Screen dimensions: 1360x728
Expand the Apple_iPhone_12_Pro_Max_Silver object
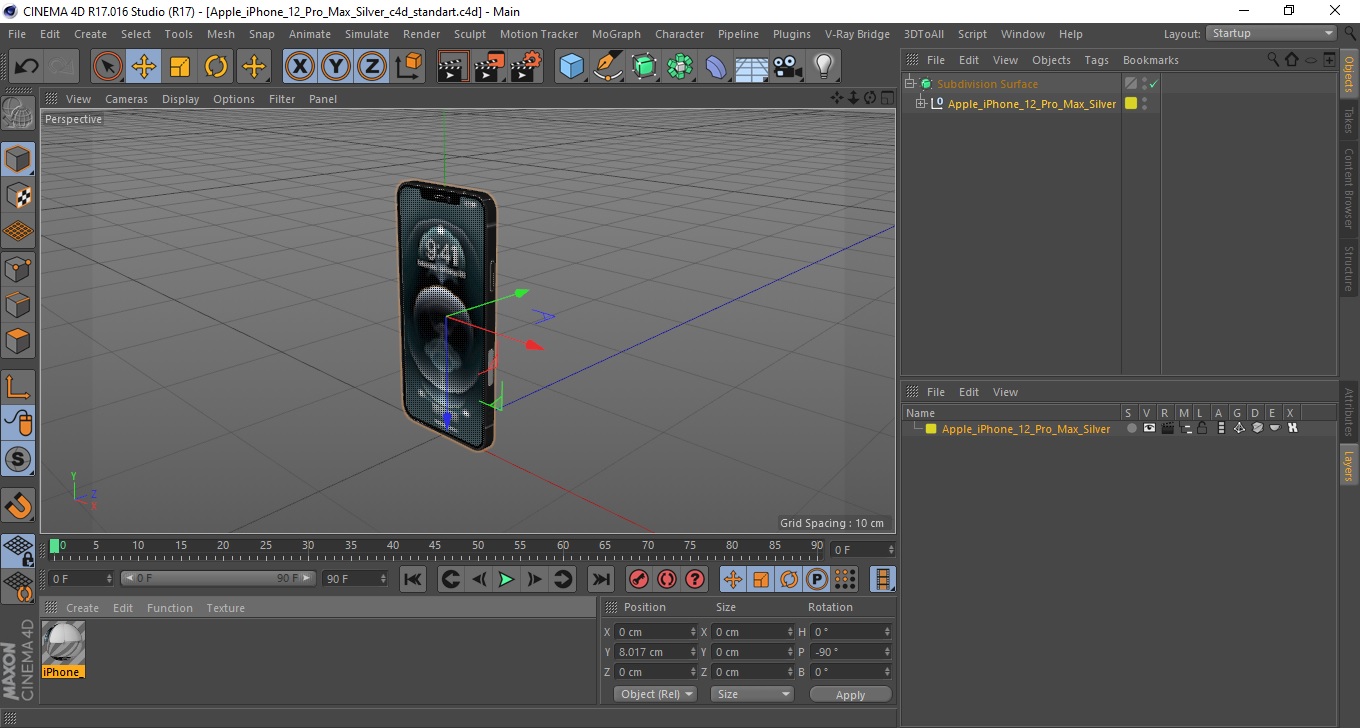(921, 104)
